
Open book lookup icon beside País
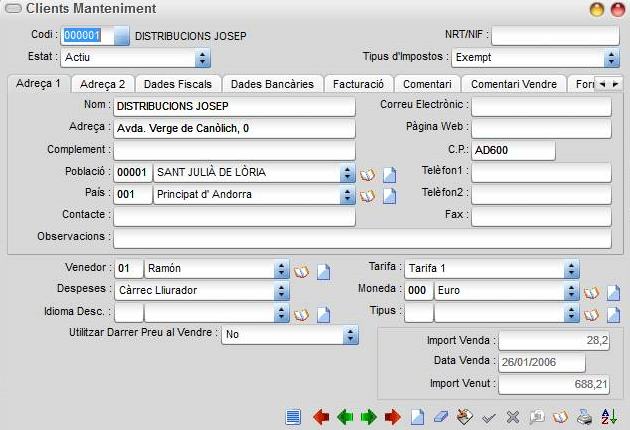[367, 196]
